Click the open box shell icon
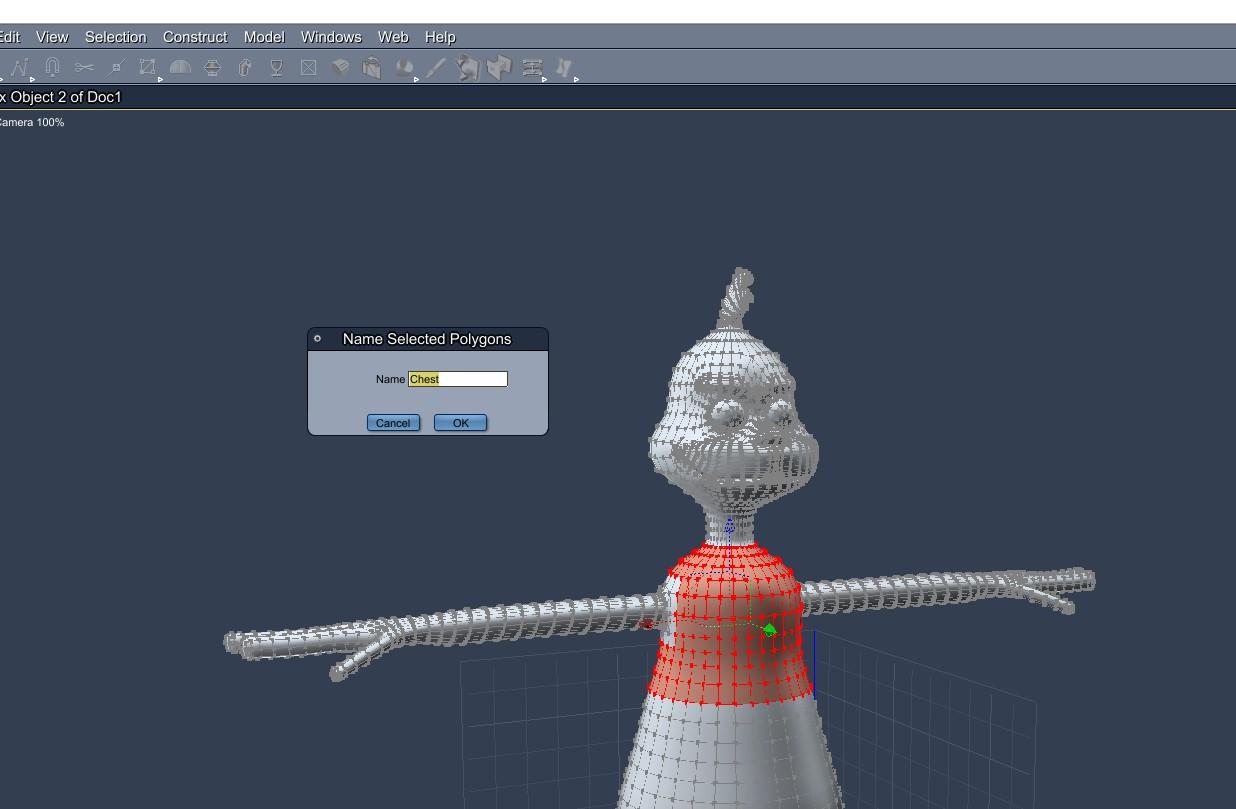This screenshot has width=1236, height=809. pyautogui.click(x=372, y=67)
